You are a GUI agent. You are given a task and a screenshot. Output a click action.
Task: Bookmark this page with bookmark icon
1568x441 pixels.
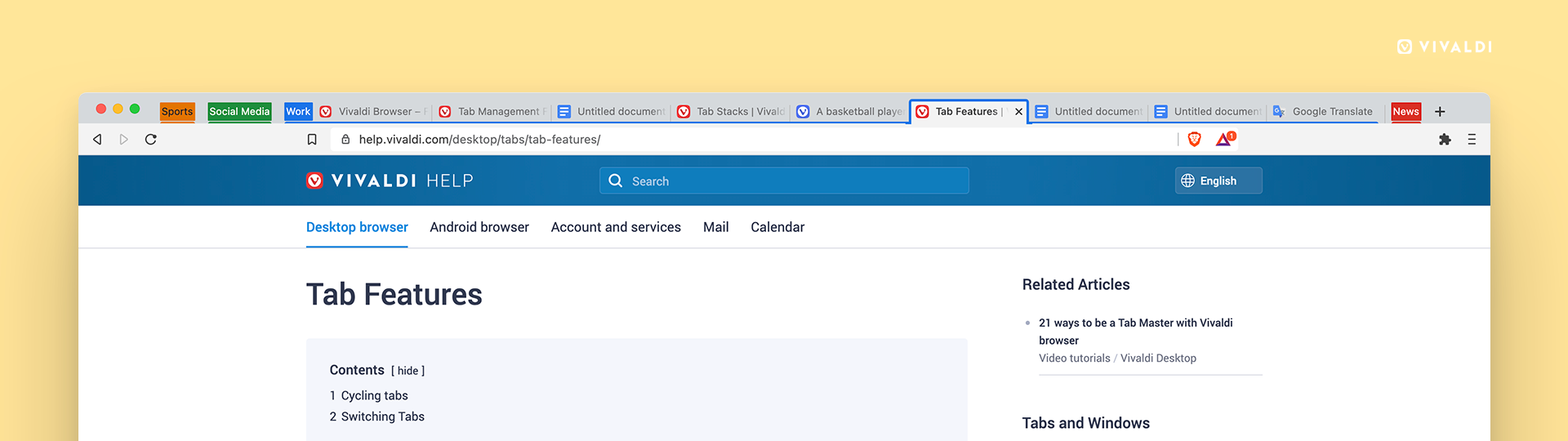coord(312,140)
